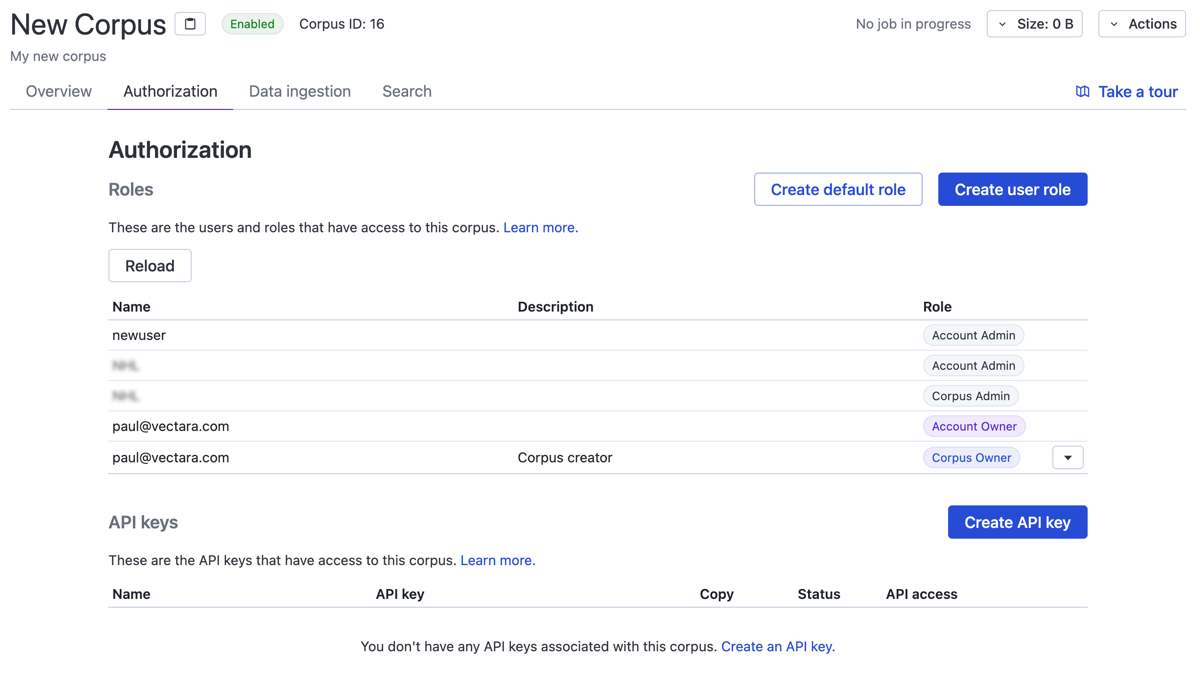This screenshot has width=1200, height=676.
Task: Select the Data ingestion tab
Action: point(299,91)
